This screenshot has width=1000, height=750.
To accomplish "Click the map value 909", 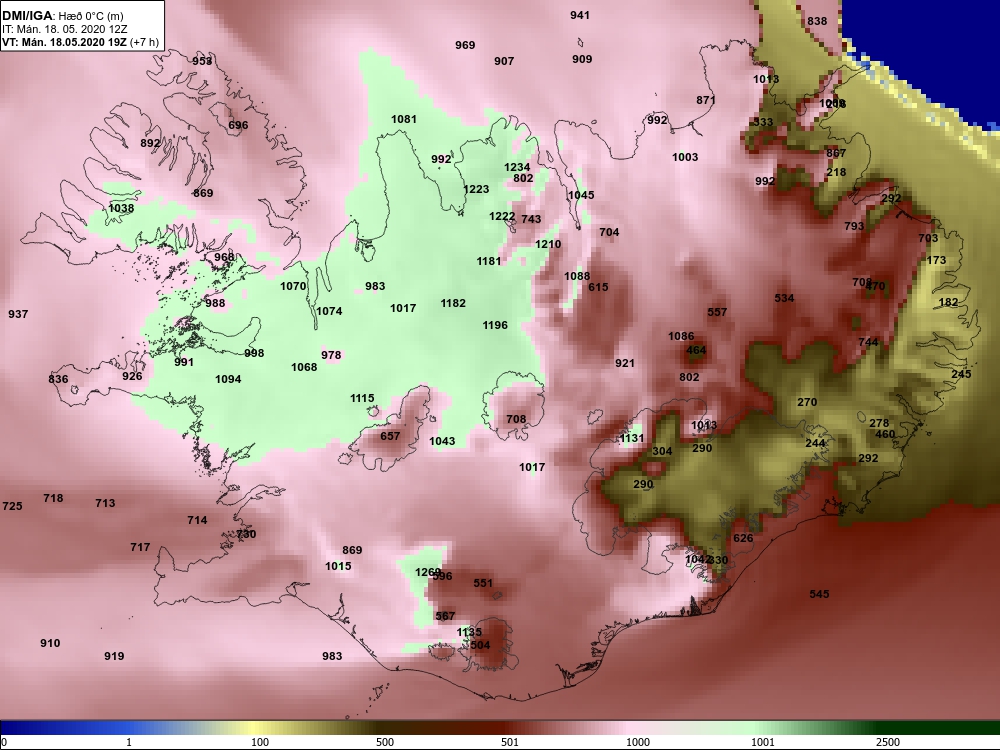I will tap(582, 59).
